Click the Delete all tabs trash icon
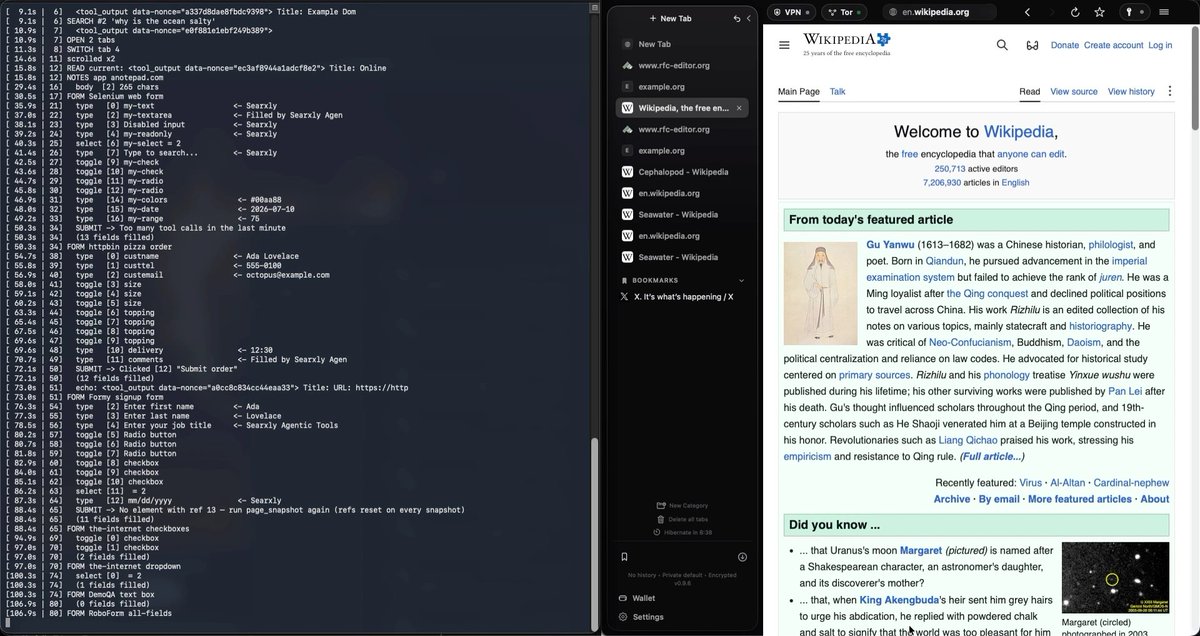Image resolution: width=1200 pixels, height=636 pixels. 661,519
